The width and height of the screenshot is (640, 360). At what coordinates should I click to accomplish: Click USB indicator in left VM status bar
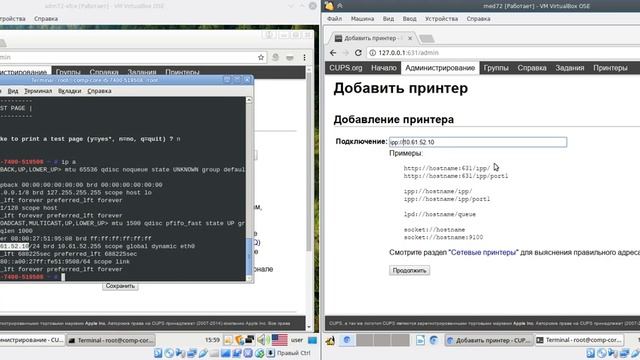[x=203, y=353]
